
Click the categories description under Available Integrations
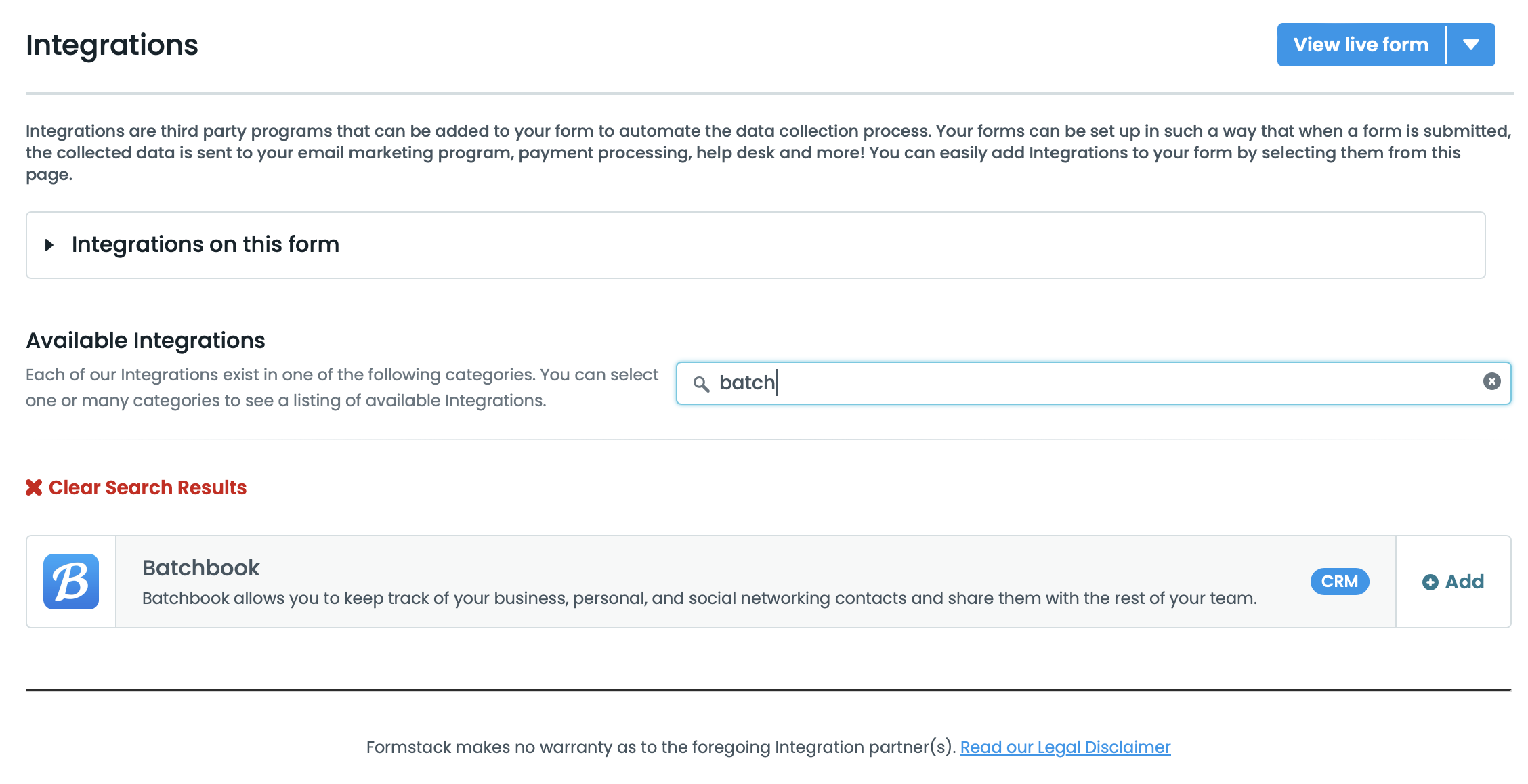(x=341, y=387)
